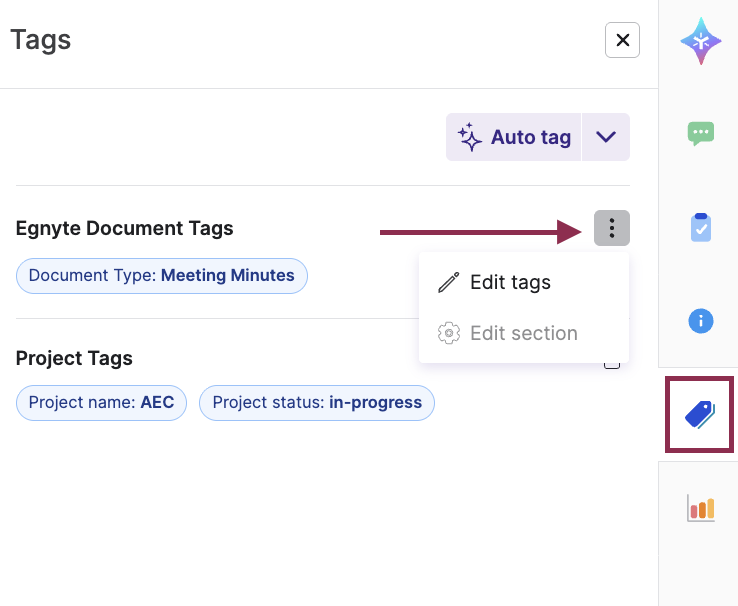Click the Document Type: Meeting Minutes tag
The width and height of the screenshot is (738, 606).
click(x=162, y=276)
